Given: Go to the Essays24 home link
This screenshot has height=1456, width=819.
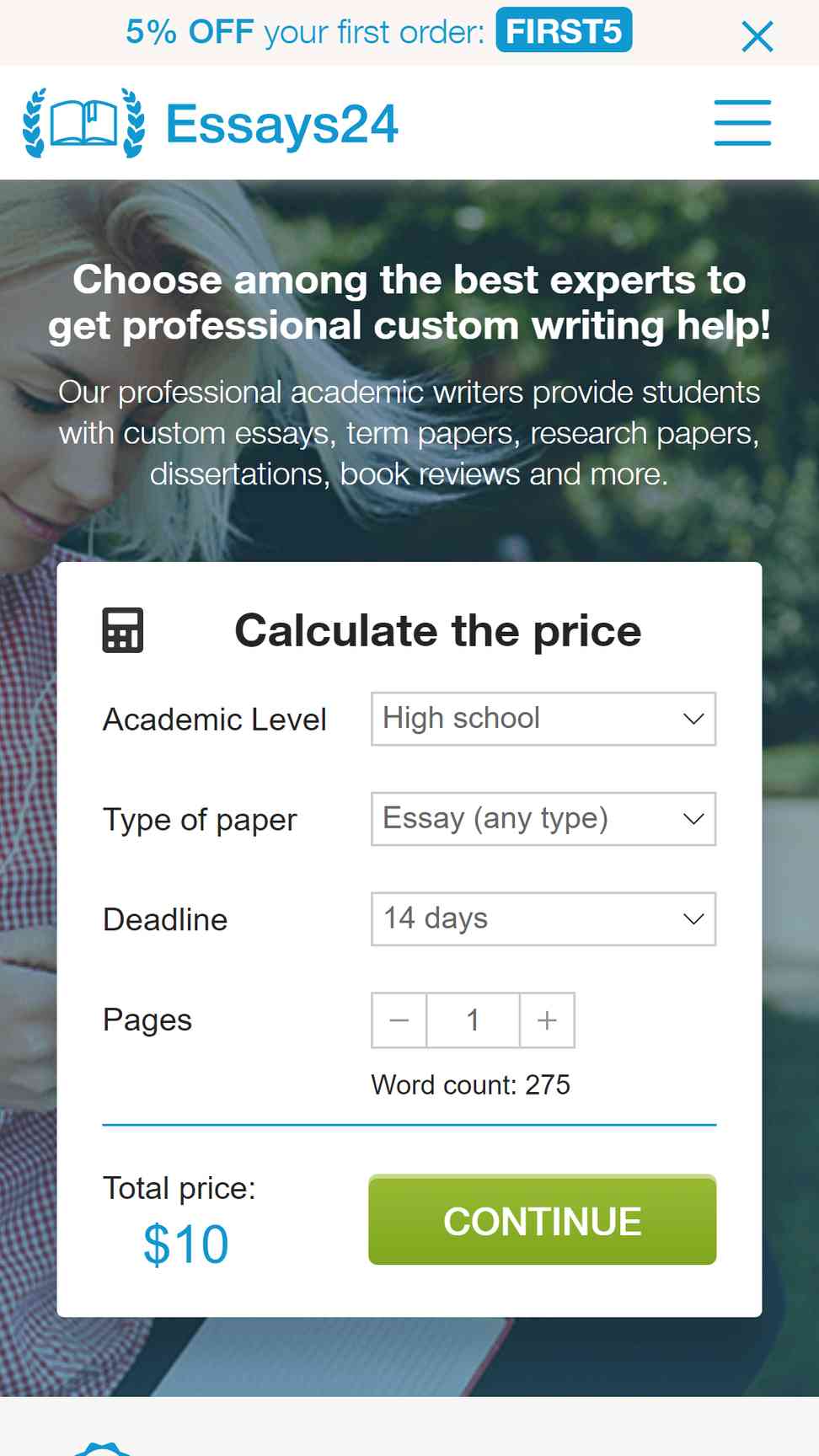Looking at the screenshot, I should point(281,124).
